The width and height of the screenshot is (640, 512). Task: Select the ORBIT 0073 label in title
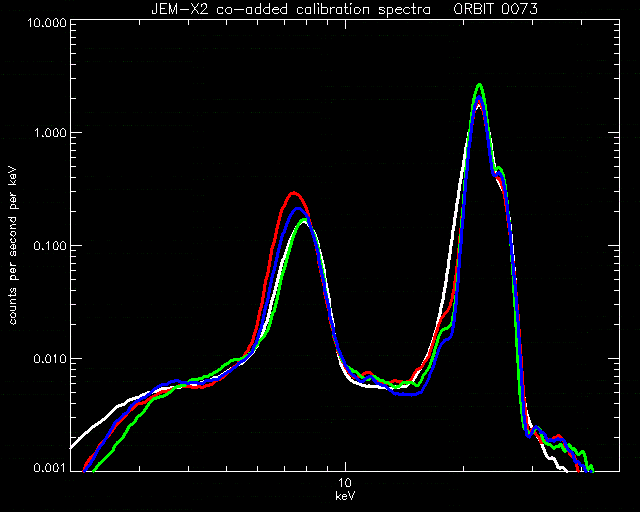point(495,9)
